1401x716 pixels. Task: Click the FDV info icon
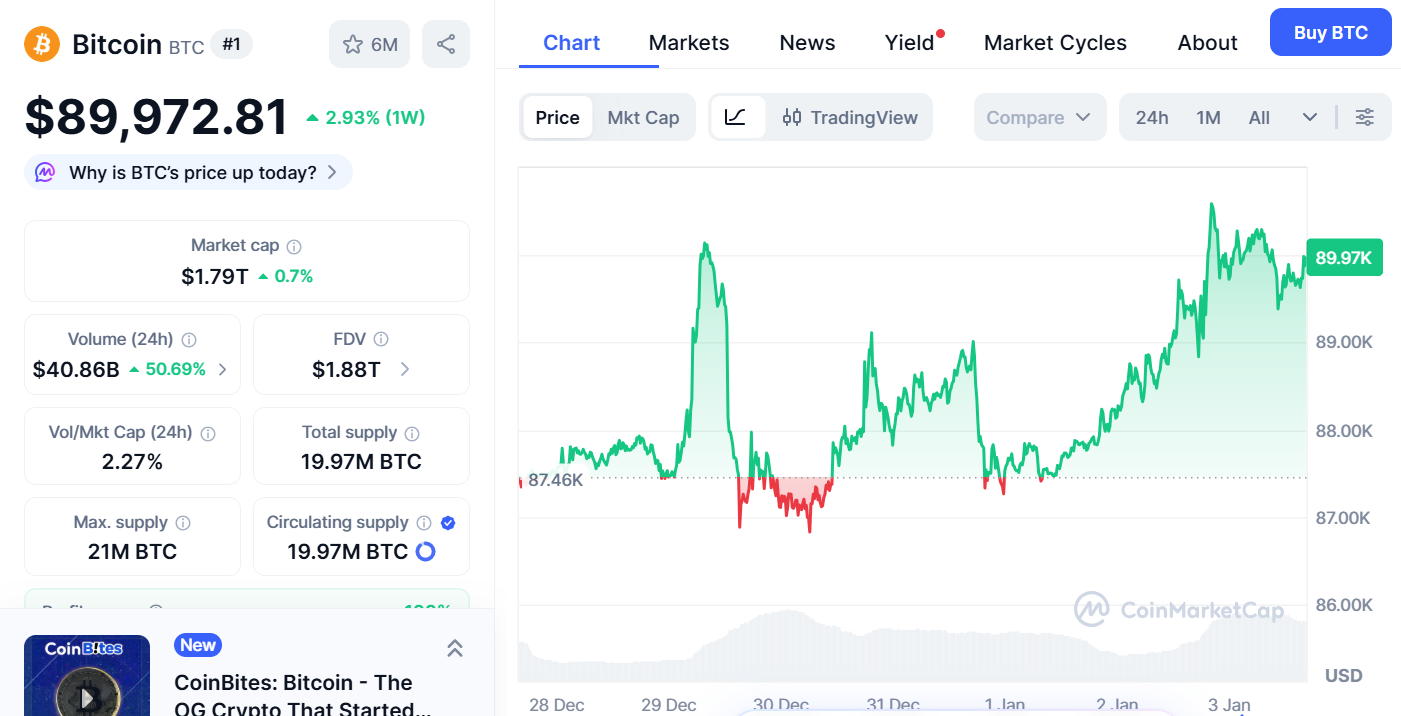[x=381, y=339]
